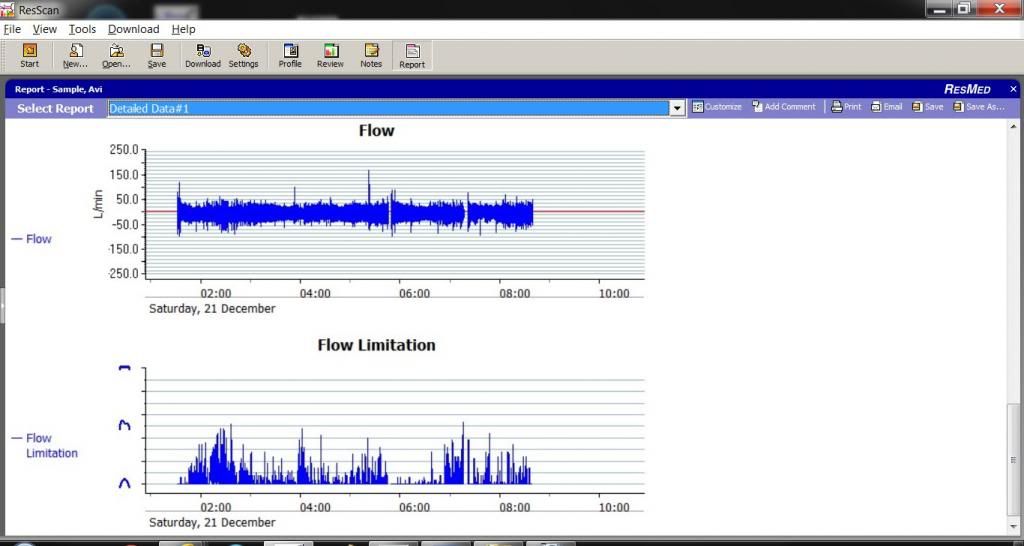Click the 06:00 label on Flow chart axis
Screen dimensions: 1024x546
(x=415, y=294)
